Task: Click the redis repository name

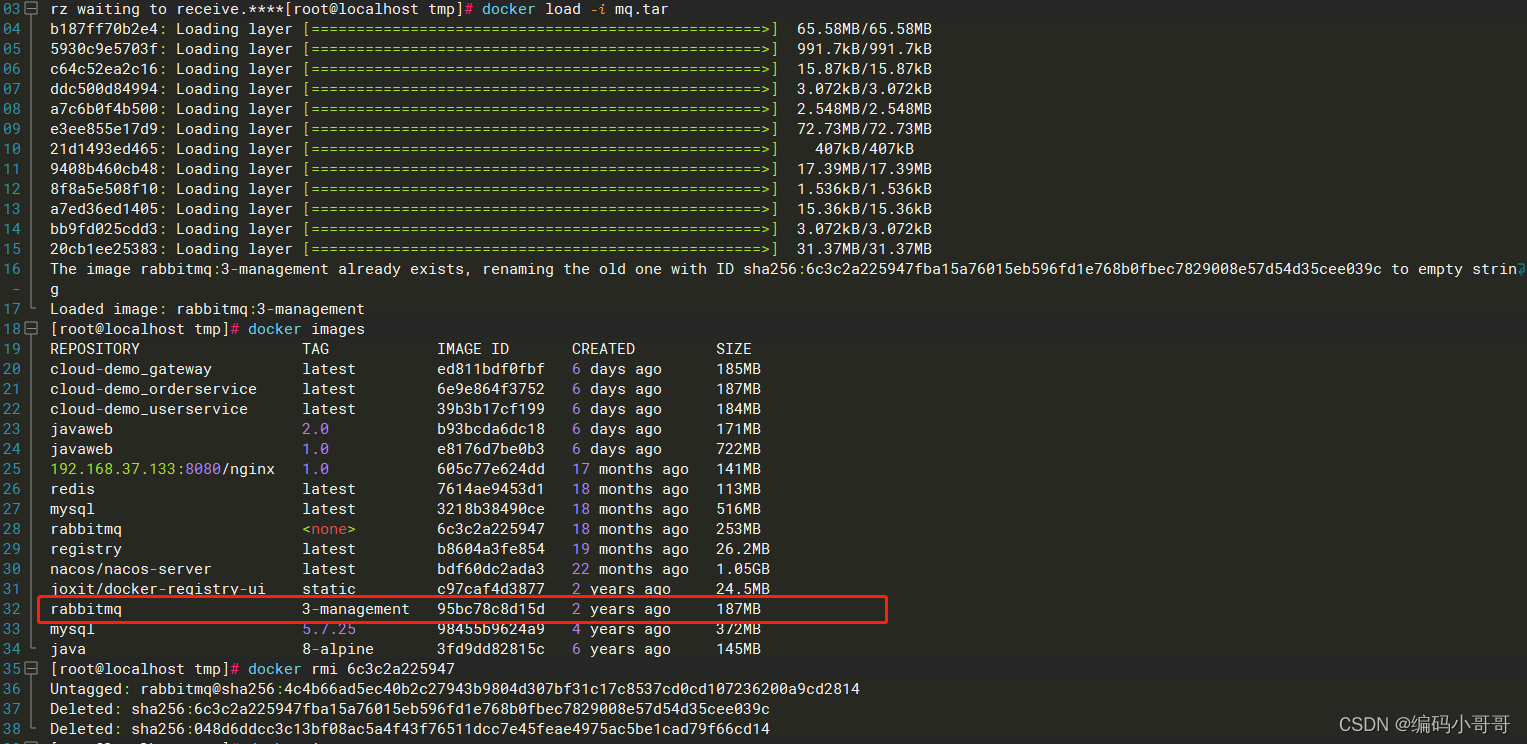Action: (x=72, y=489)
